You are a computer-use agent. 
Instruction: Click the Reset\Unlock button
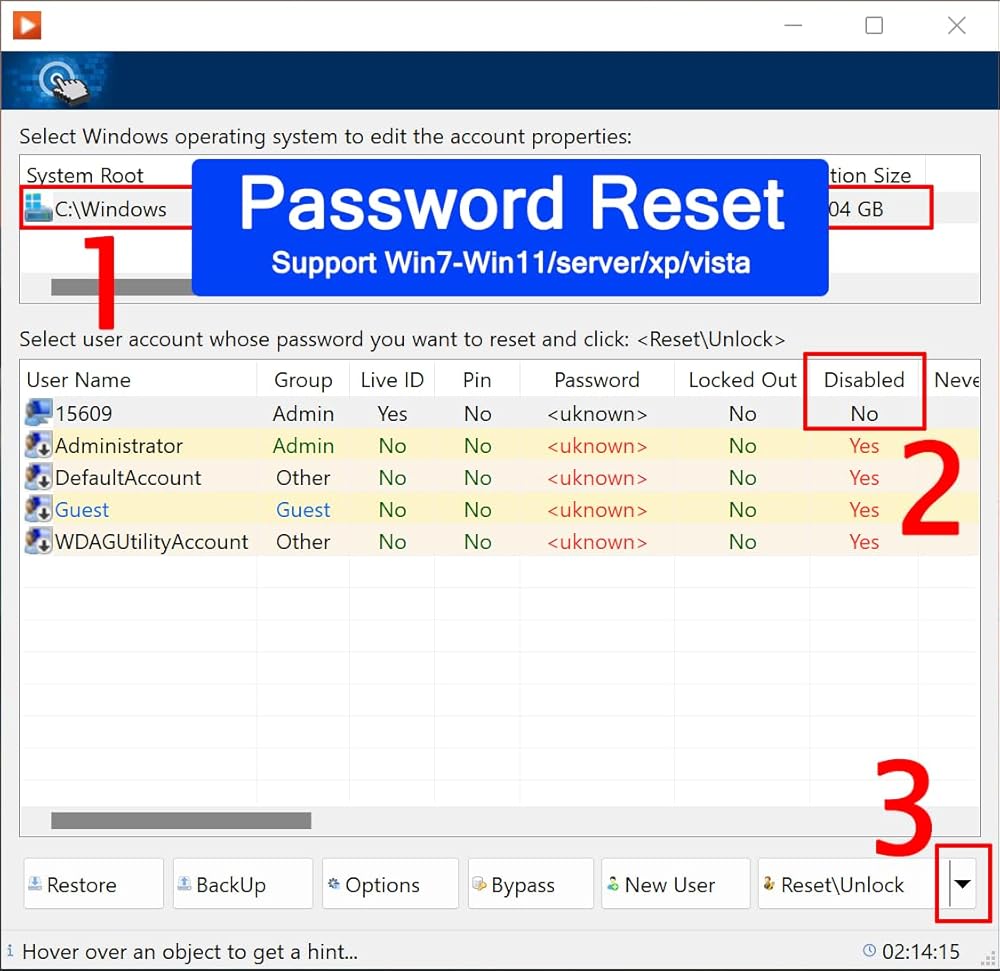(845, 884)
